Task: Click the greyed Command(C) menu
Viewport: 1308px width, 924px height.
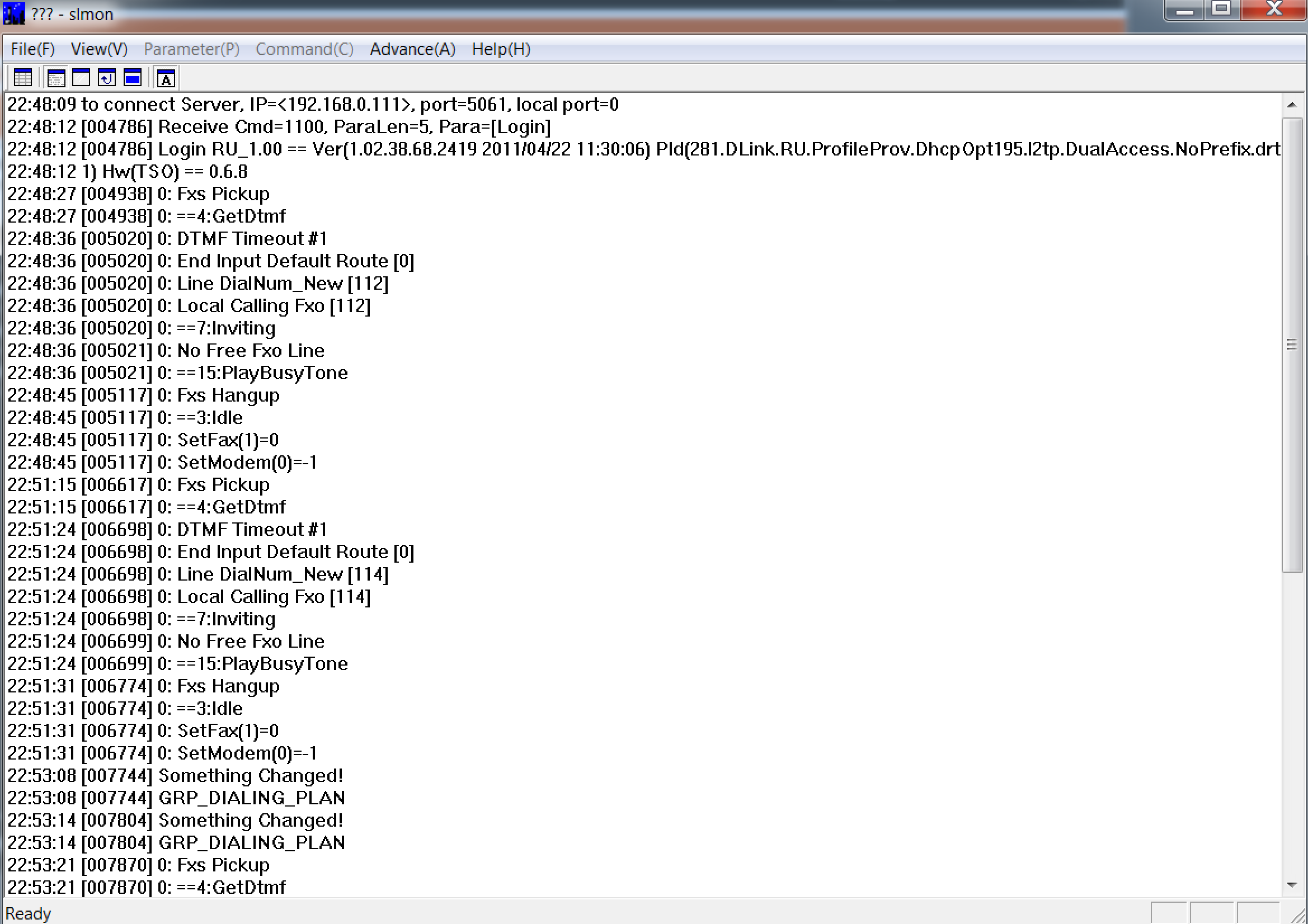Action: (304, 49)
